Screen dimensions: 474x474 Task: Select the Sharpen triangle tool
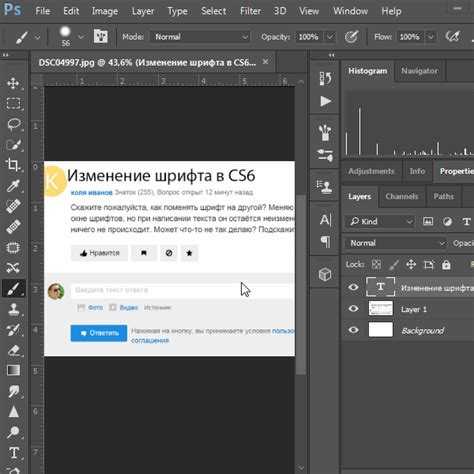(13, 412)
